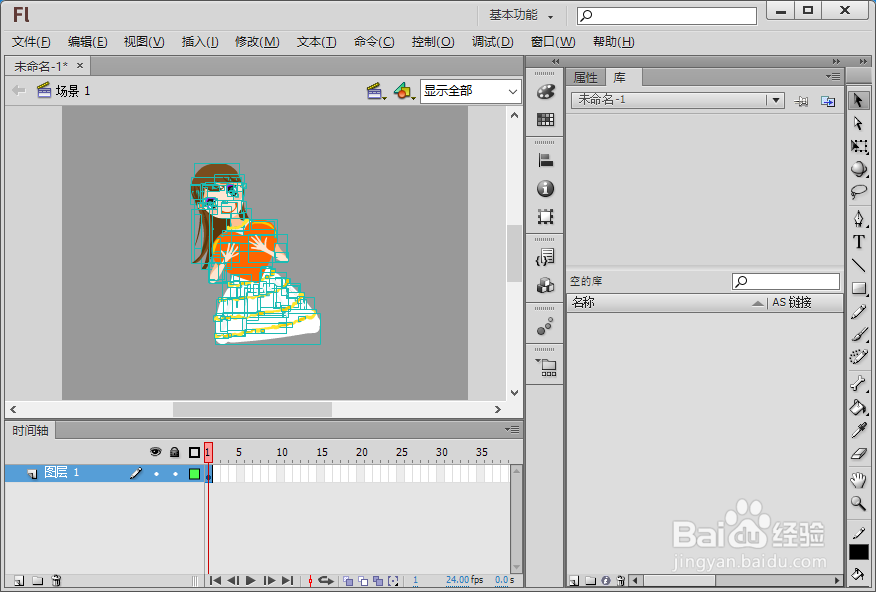Image resolution: width=876 pixels, height=592 pixels.
Task: Select the Eyedropper tool
Action: pos(859,429)
